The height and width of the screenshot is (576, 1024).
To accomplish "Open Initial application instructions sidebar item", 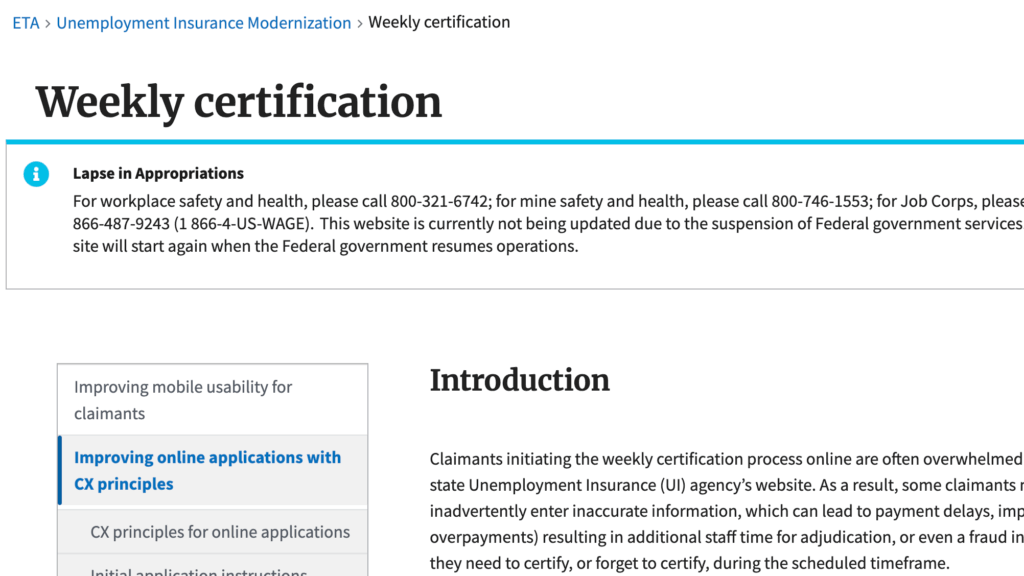I will 198,572.
